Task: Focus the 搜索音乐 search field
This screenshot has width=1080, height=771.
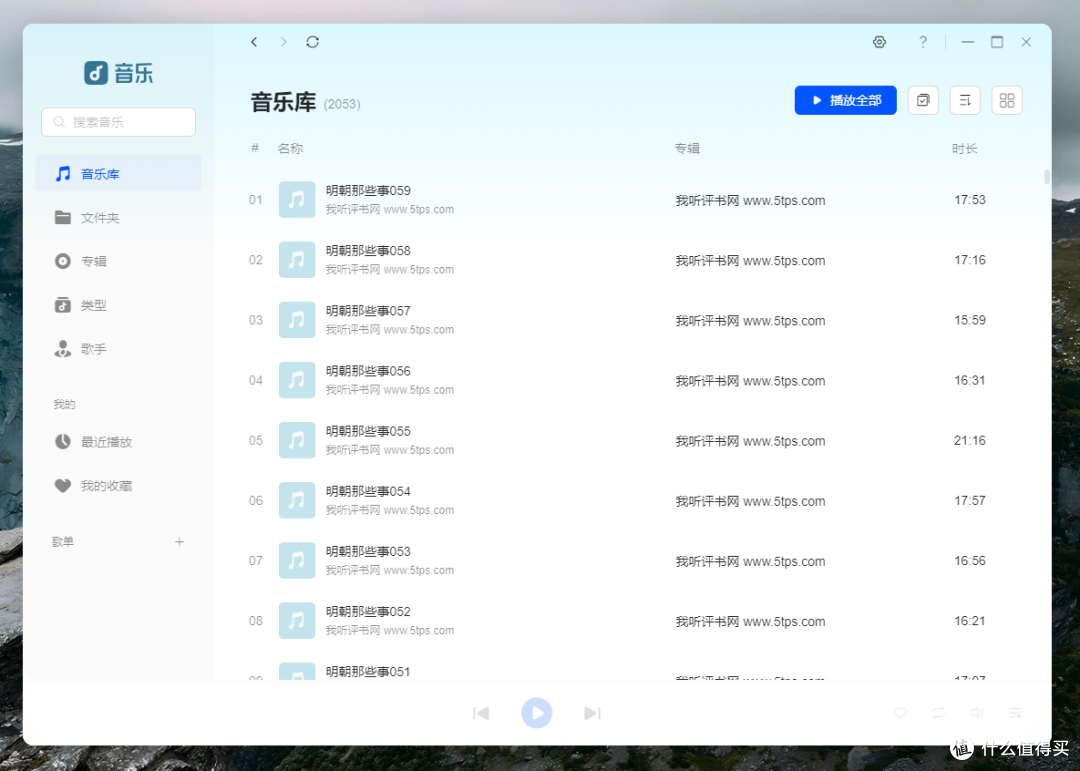Action: coord(118,122)
